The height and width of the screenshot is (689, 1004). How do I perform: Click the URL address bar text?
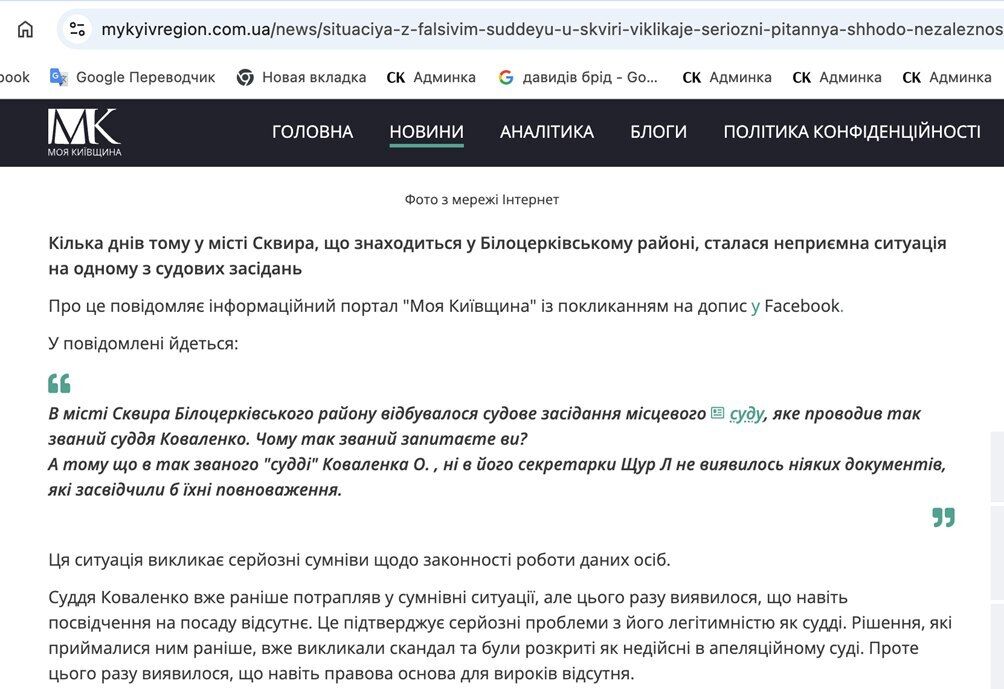(552, 29)
